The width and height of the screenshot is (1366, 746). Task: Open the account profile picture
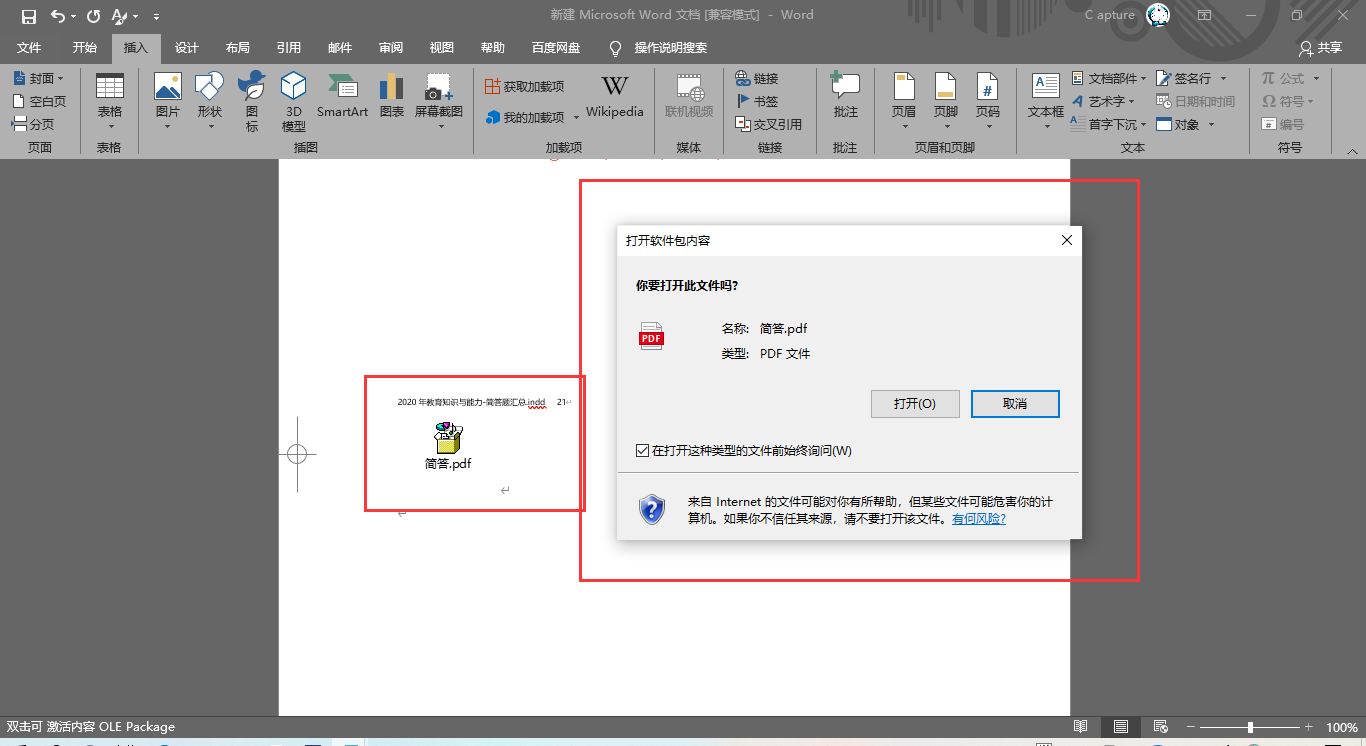pos(1158,15)
